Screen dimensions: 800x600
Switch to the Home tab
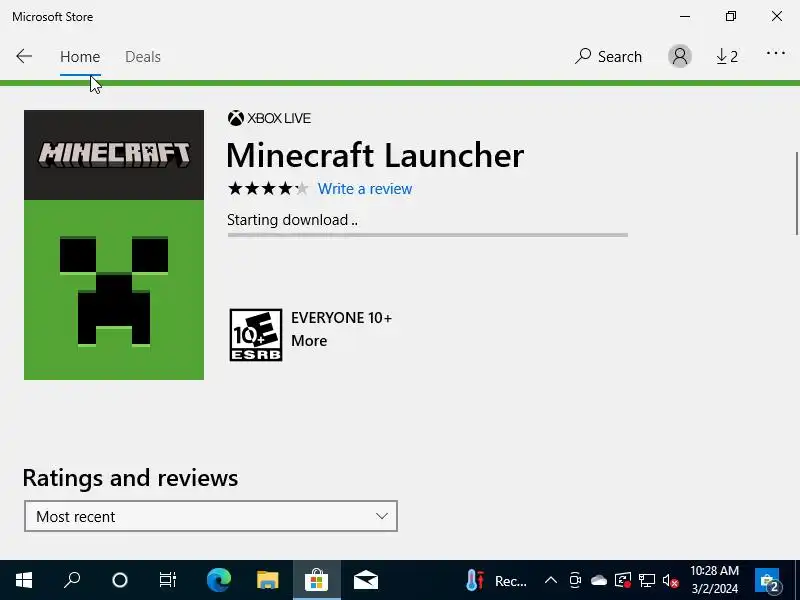(x=80, y=57)
